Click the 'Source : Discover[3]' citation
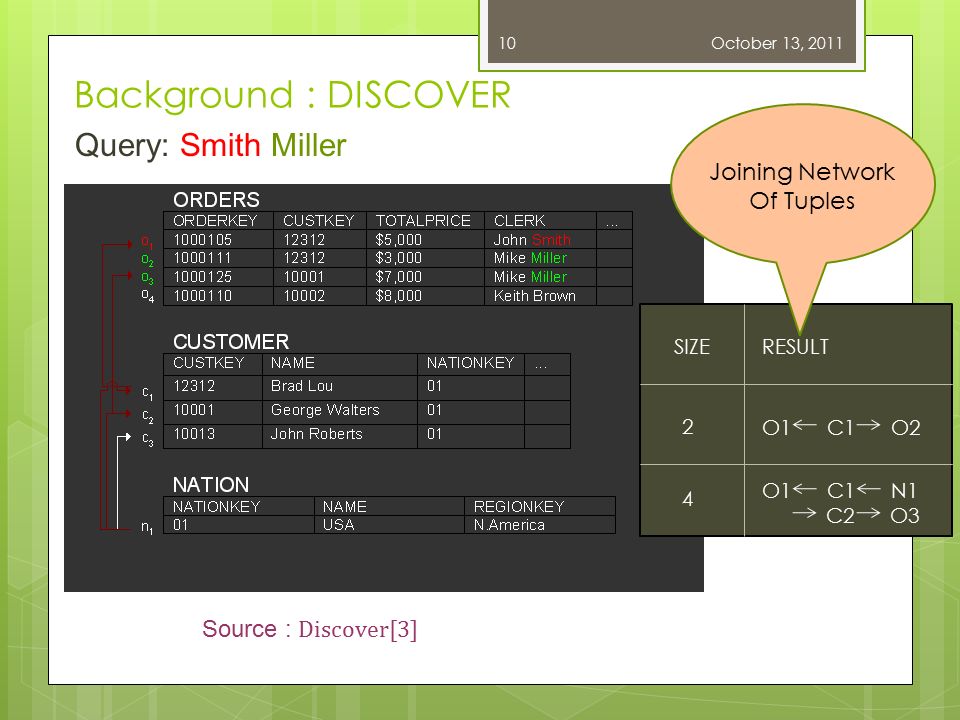960x720 pixels. point(310,629)
